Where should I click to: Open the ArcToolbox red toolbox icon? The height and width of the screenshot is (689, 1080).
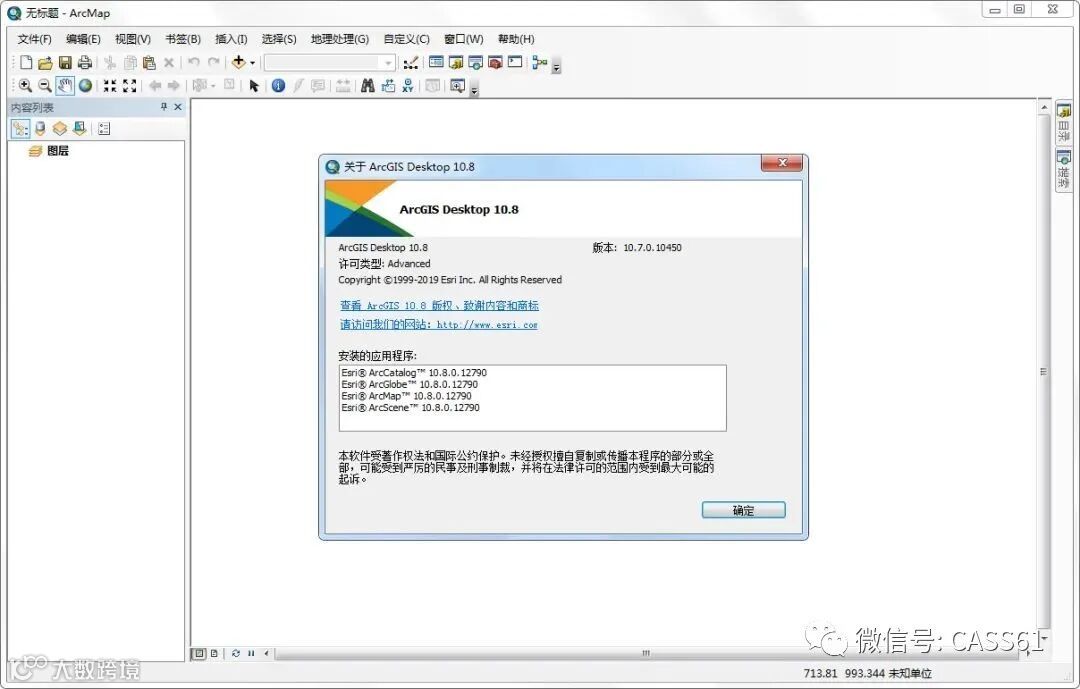tap(495, 63)
